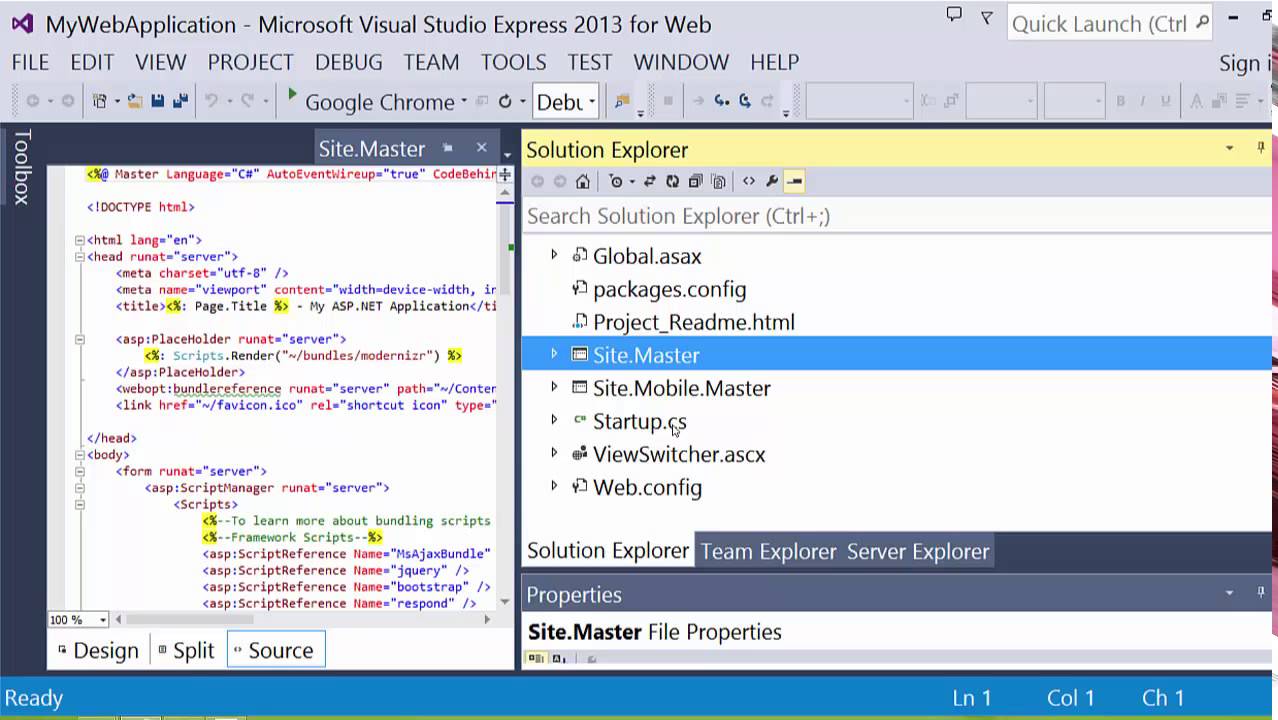This screenshot has width=1278, height=720.
Task: Click the editor split handle icon
Action: [x=505, y=174]
